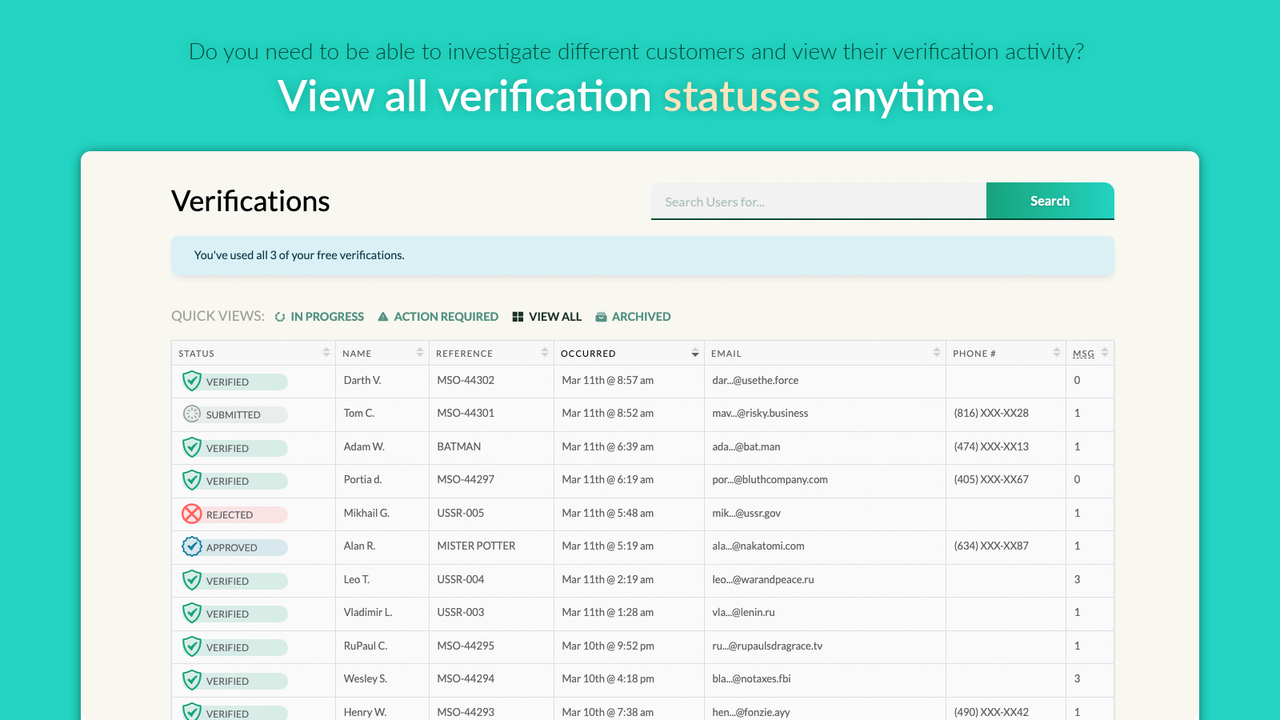Toggle the Occurred column sort arrow
The width and height of the screenshot is (1280, 720).
click(695, 353)
